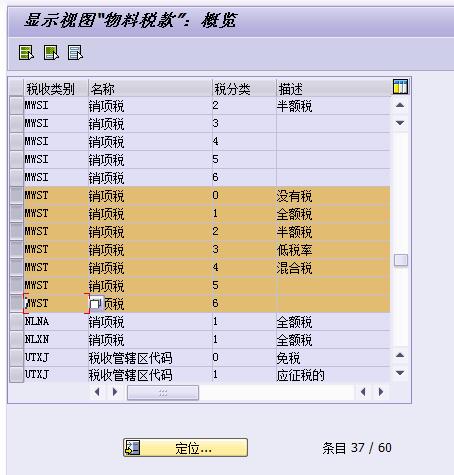Select the row marker for UTXJ 0 免税

[16, 358]
